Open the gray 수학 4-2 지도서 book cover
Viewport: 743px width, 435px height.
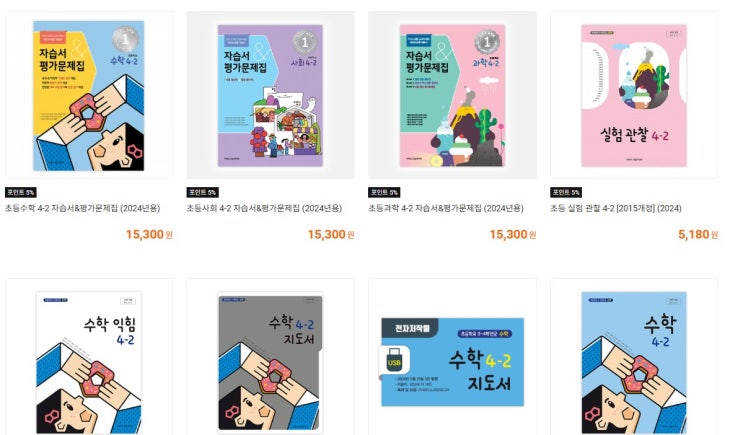(270, 362)
